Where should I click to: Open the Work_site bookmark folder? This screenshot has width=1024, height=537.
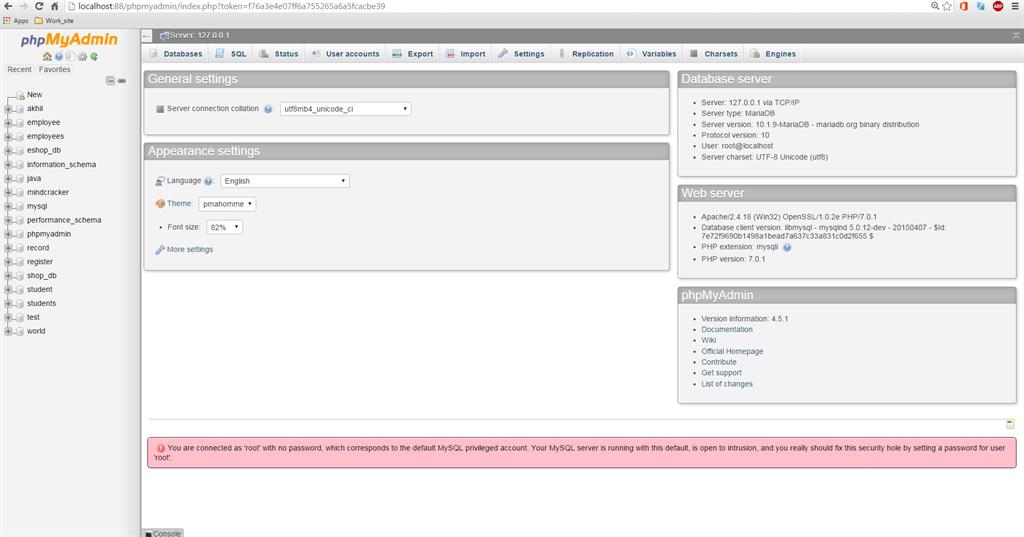coord(54,21)
